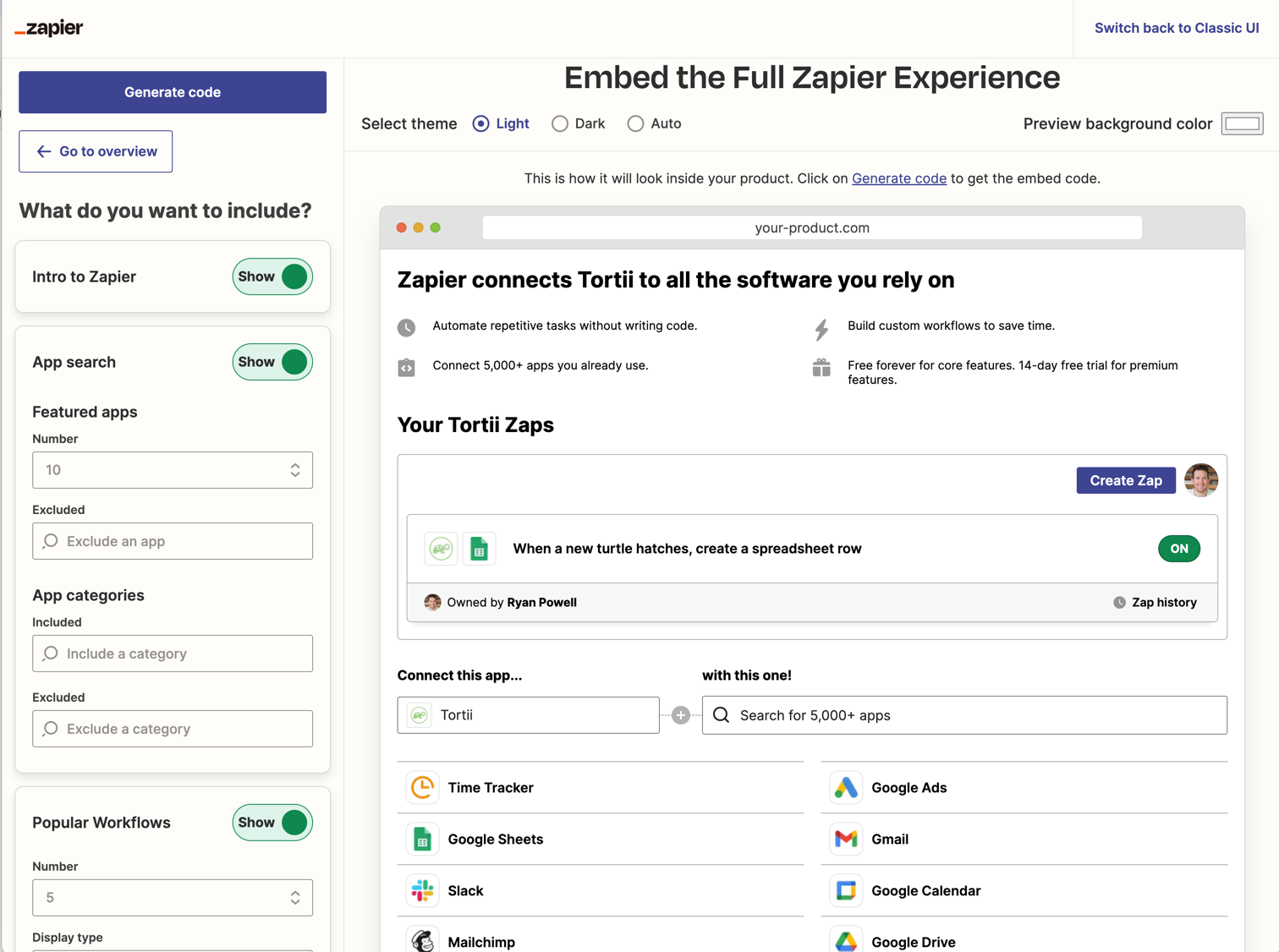This screenshot has width=1279, height=952.
Task: Click the Slack icon in the app list
Action: pos(422,890)
